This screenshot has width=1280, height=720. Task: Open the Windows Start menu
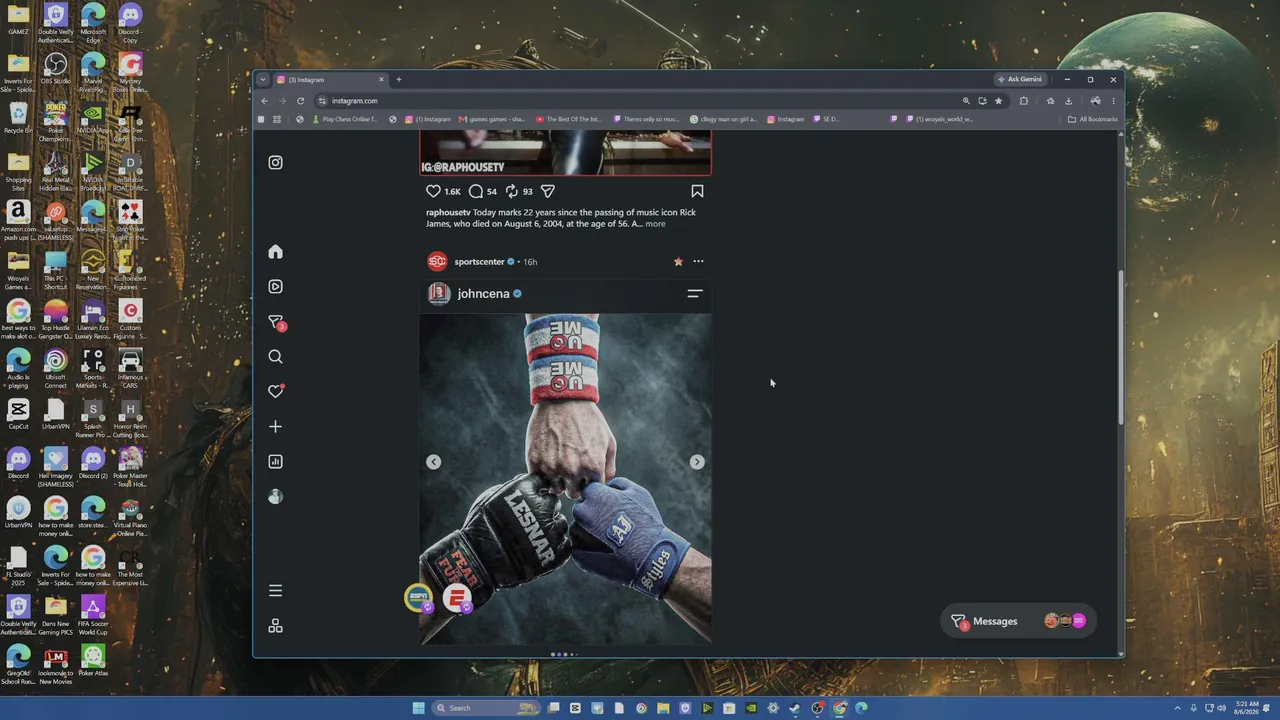418,708
